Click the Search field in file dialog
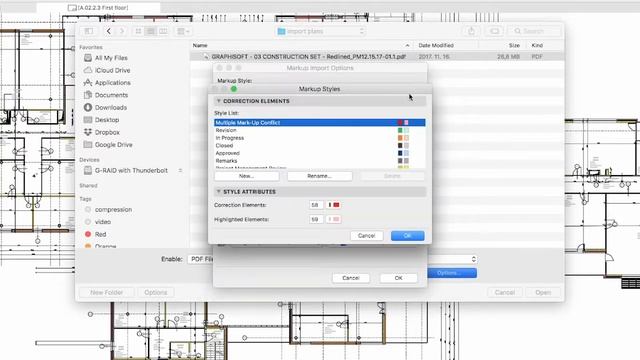 point(534,31)
